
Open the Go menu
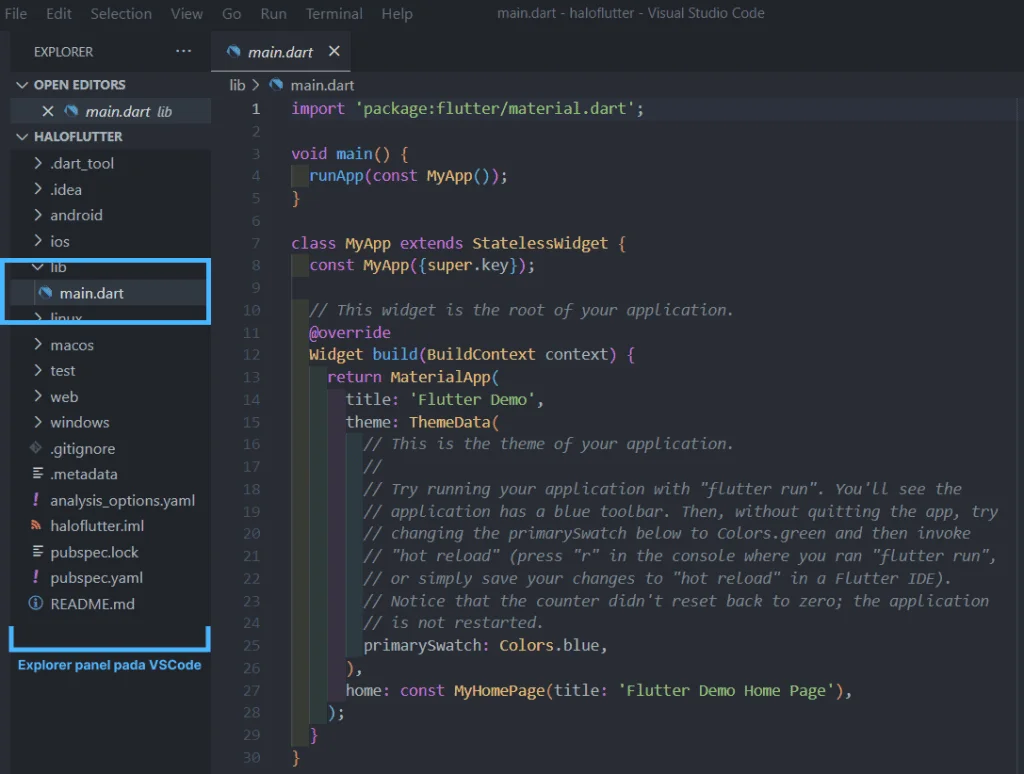231,13
